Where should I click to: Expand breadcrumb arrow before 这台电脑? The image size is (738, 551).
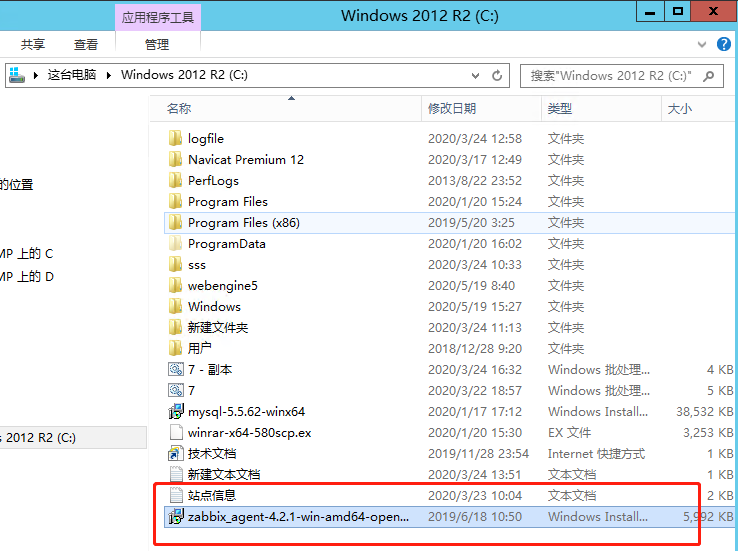(36, 75)
